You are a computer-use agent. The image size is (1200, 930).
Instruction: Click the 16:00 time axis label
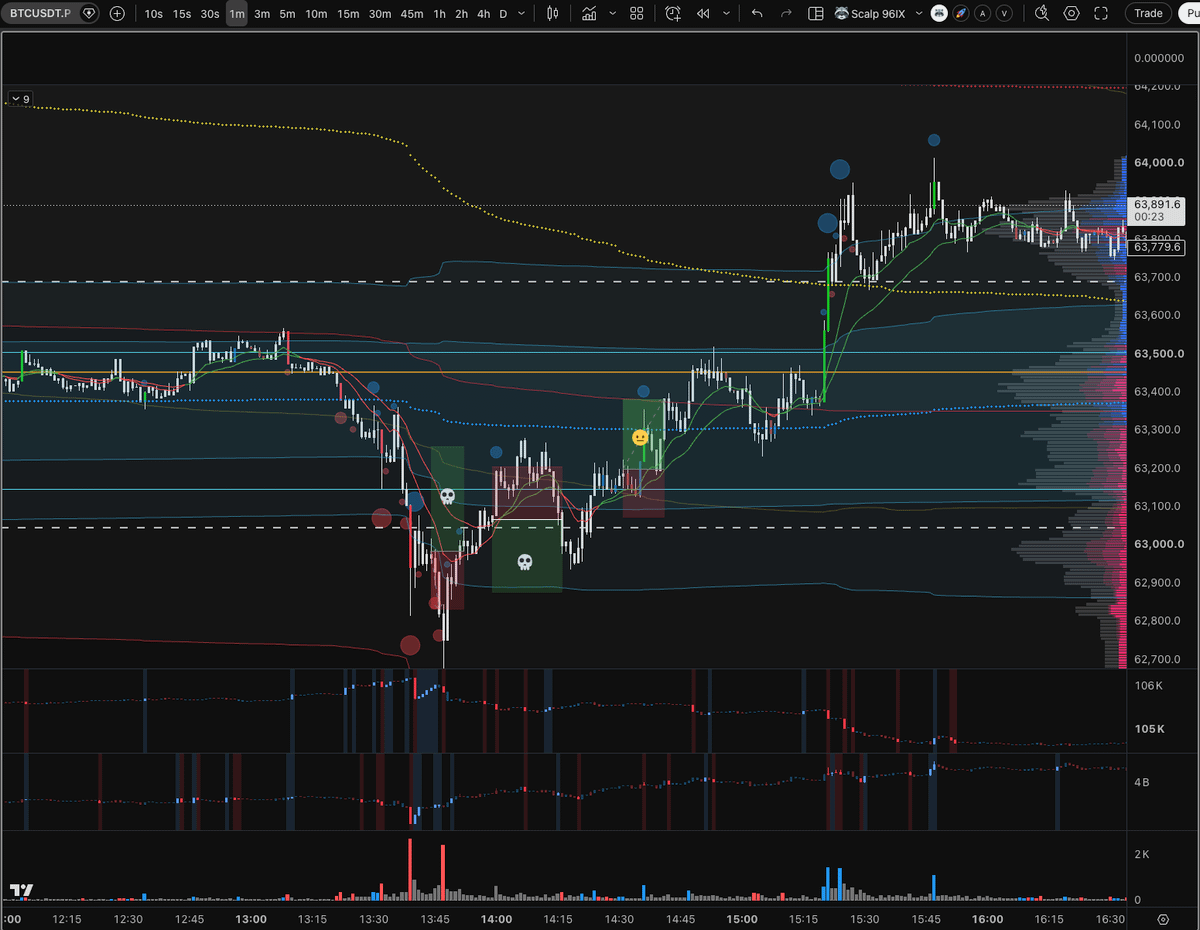[987, 919]
